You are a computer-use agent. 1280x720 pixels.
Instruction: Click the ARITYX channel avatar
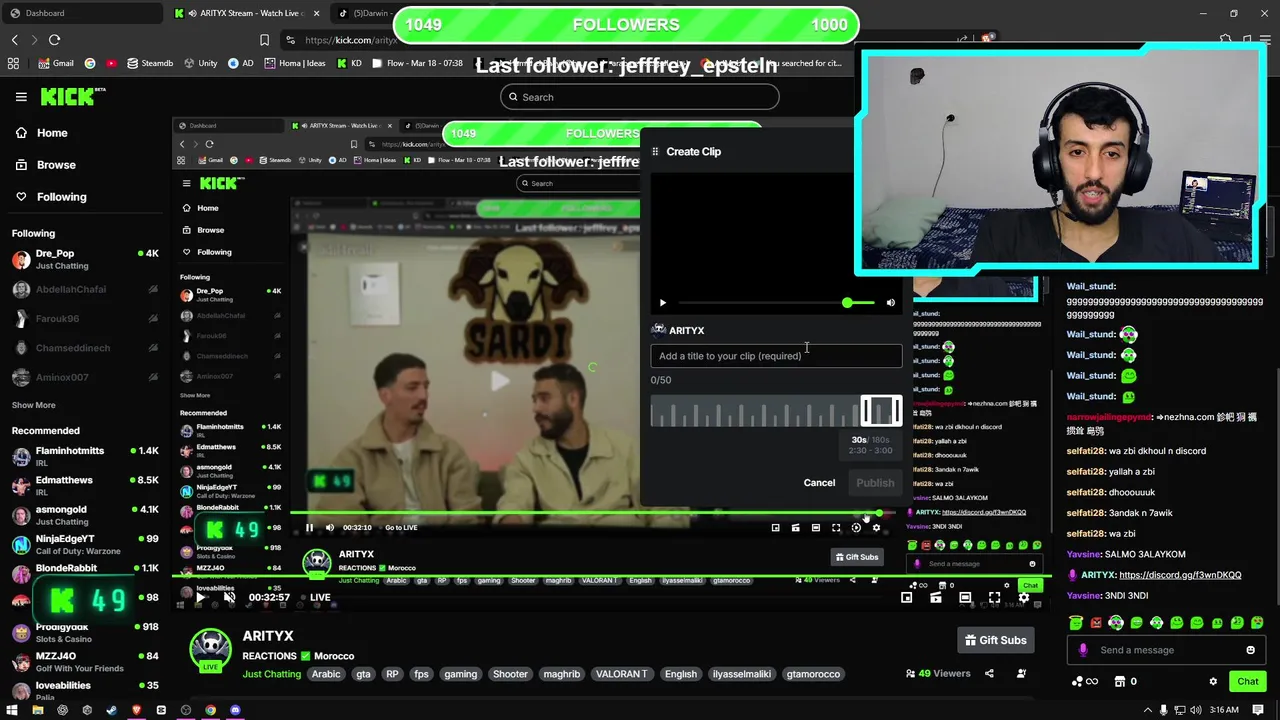pyautogui.click(x=211, y=650)
